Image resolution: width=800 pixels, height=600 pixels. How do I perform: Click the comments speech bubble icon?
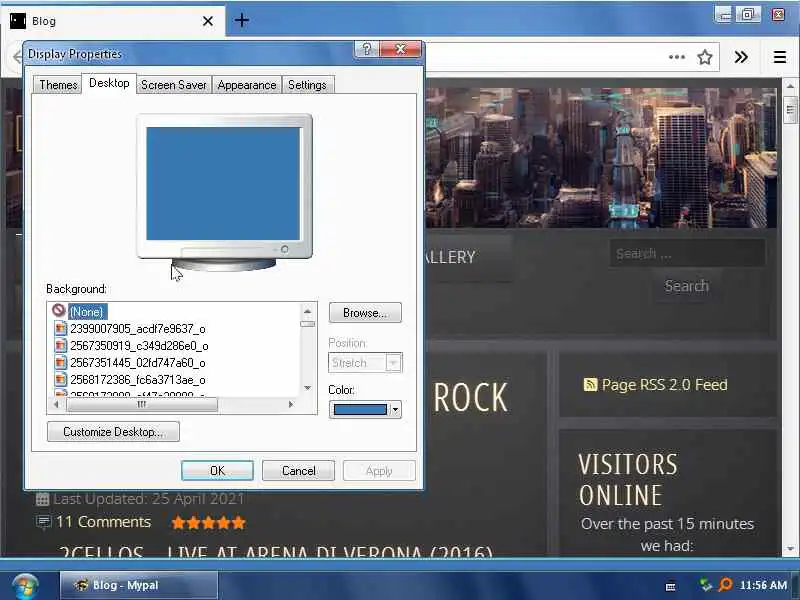(44, 522)
